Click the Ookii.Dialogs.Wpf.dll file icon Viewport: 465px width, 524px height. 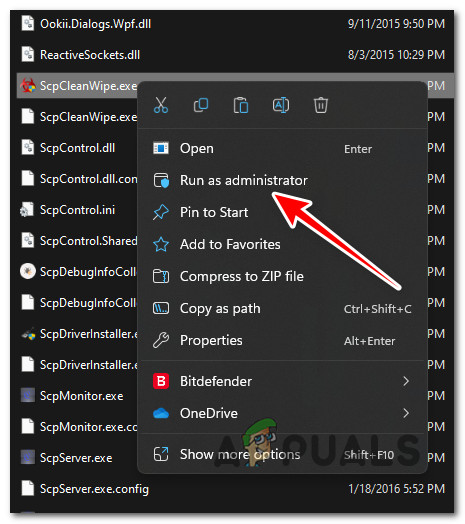click(28, 23)
